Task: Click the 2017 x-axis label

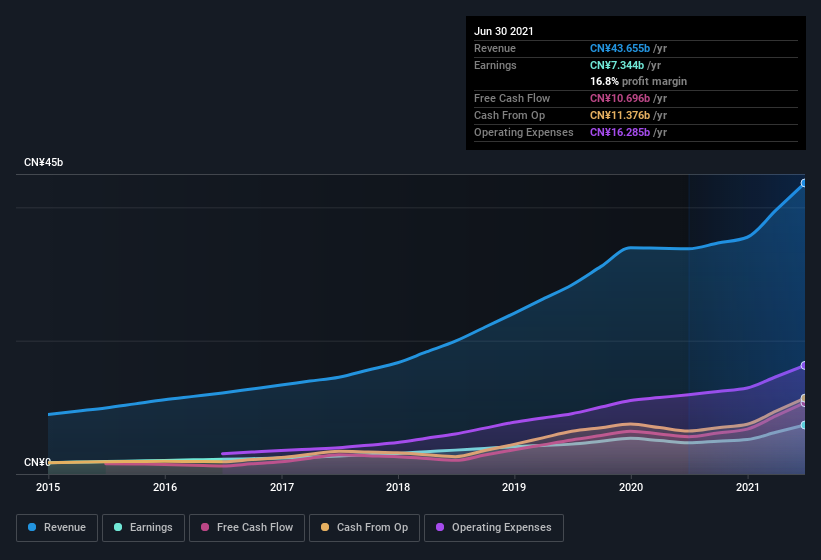Action: [x=282, y=487]
